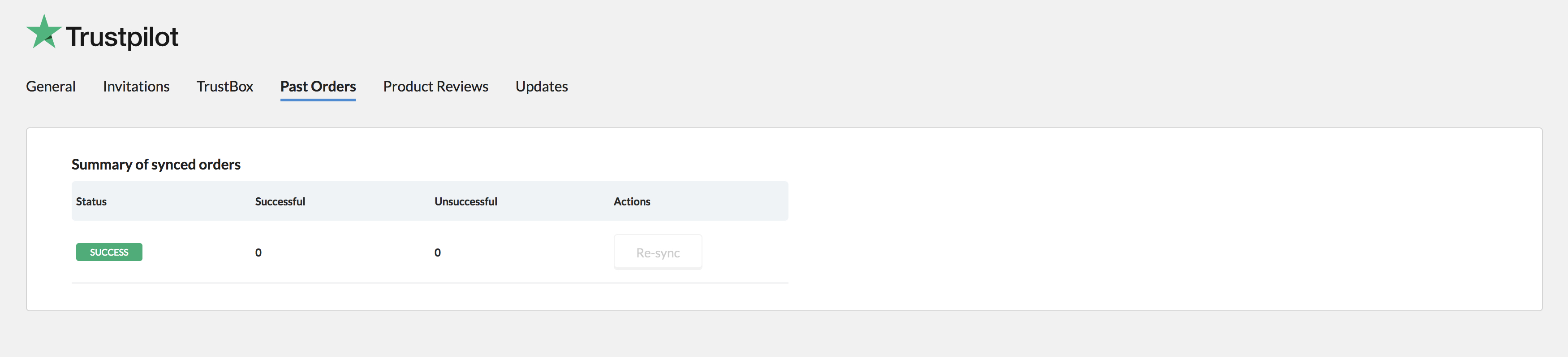
Task: Click the successful orders count value
Action: coord(258,253)
